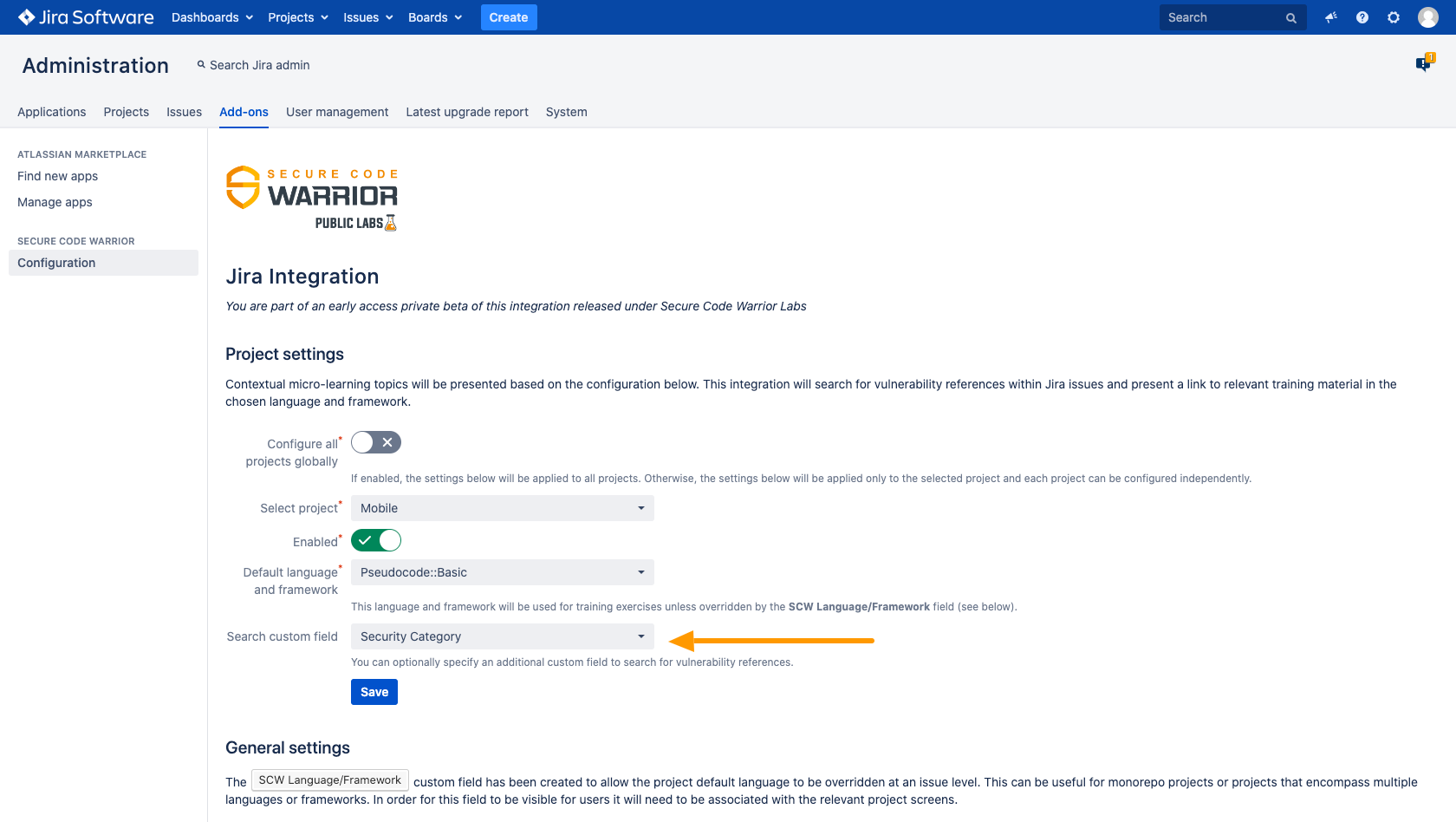Toggle the Enabled switch off
Viewport: 1456px width, 822px height.
point(376,540)
